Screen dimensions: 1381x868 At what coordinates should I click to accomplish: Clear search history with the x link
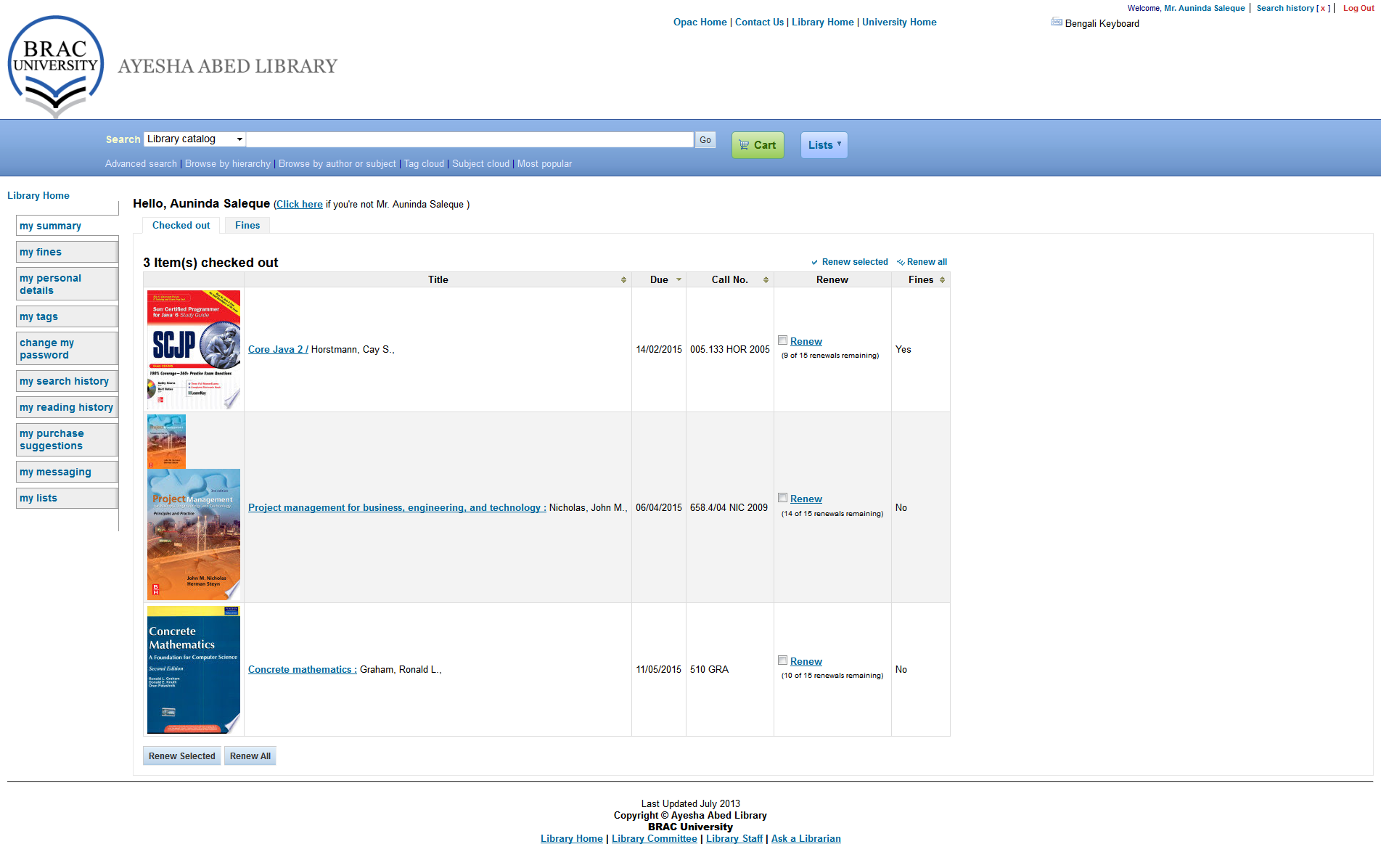click(x=1323, y=8)
